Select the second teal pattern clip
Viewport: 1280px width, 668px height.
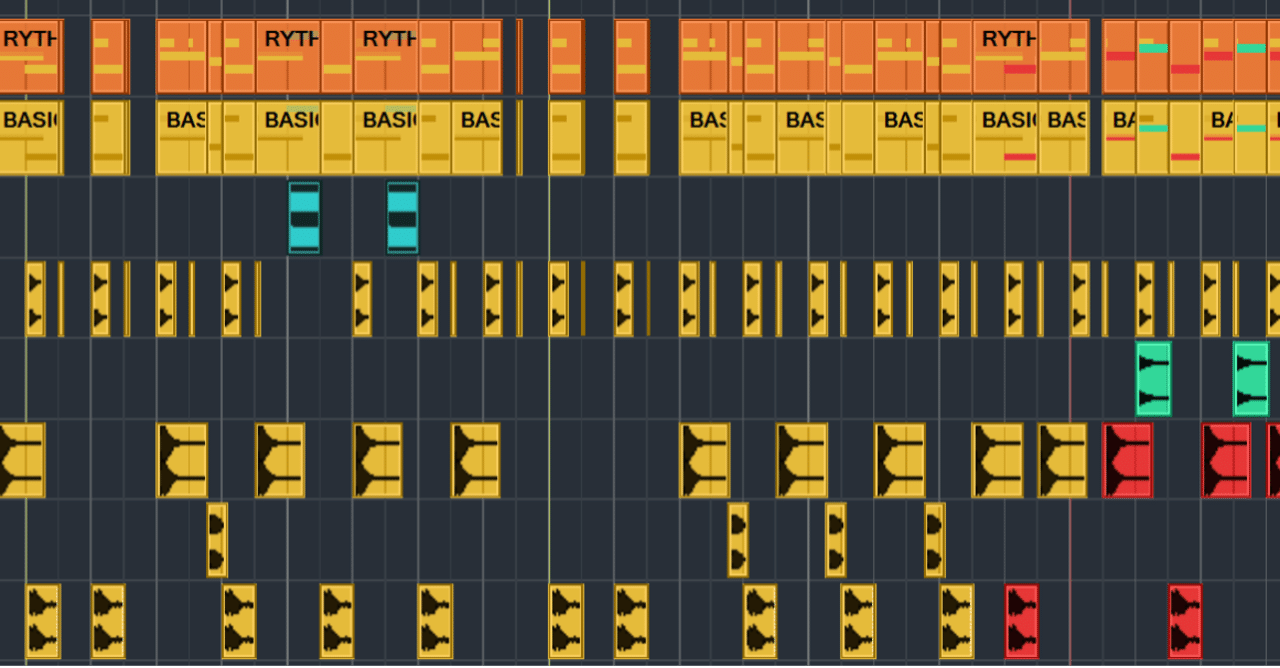point(401,216)
